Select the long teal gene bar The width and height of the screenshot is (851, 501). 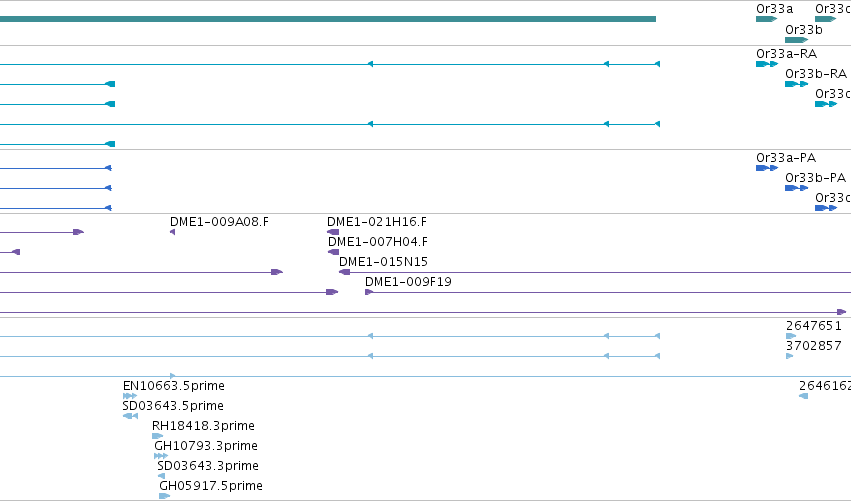(x=328, y=19)
